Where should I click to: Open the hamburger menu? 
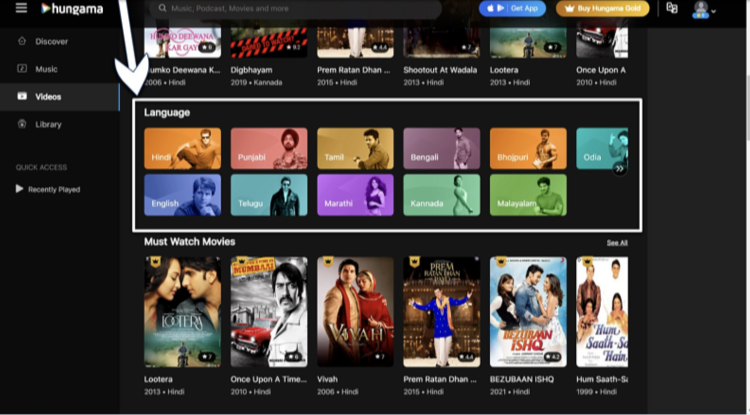tap(21, 8)
